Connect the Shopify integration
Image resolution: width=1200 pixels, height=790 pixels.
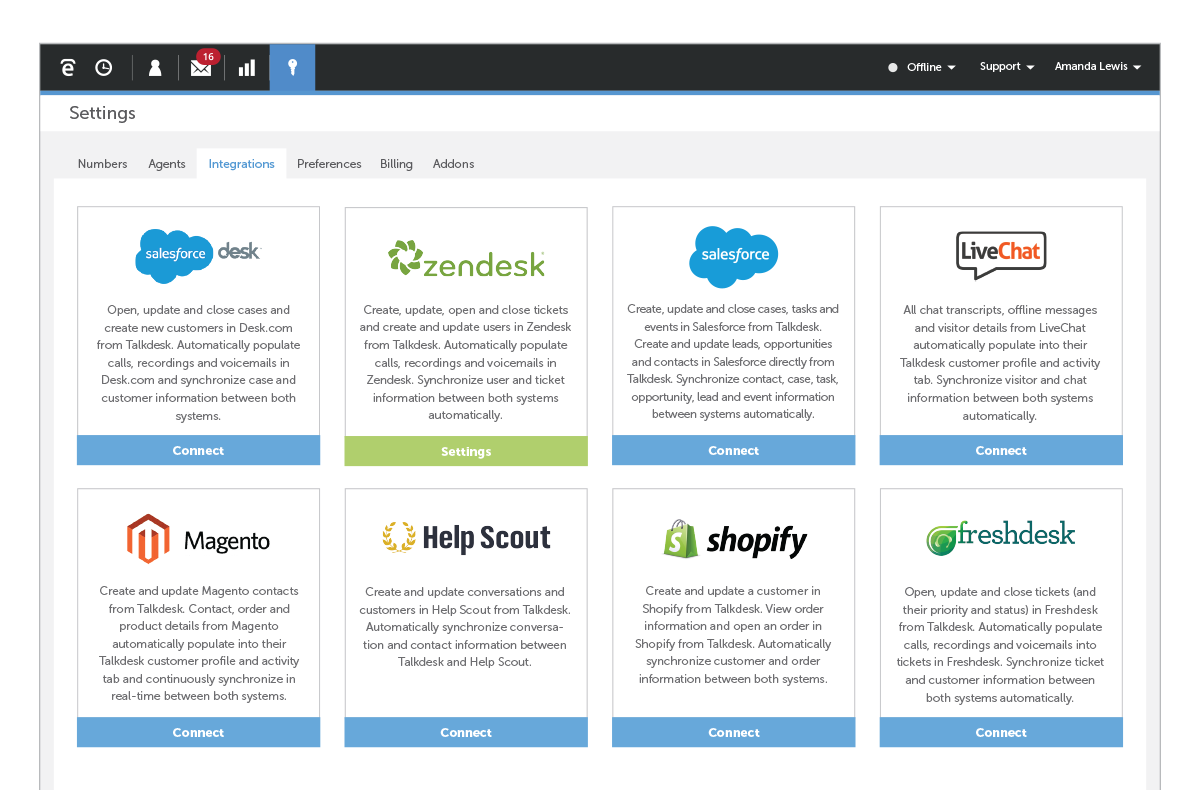coord(734,732)
